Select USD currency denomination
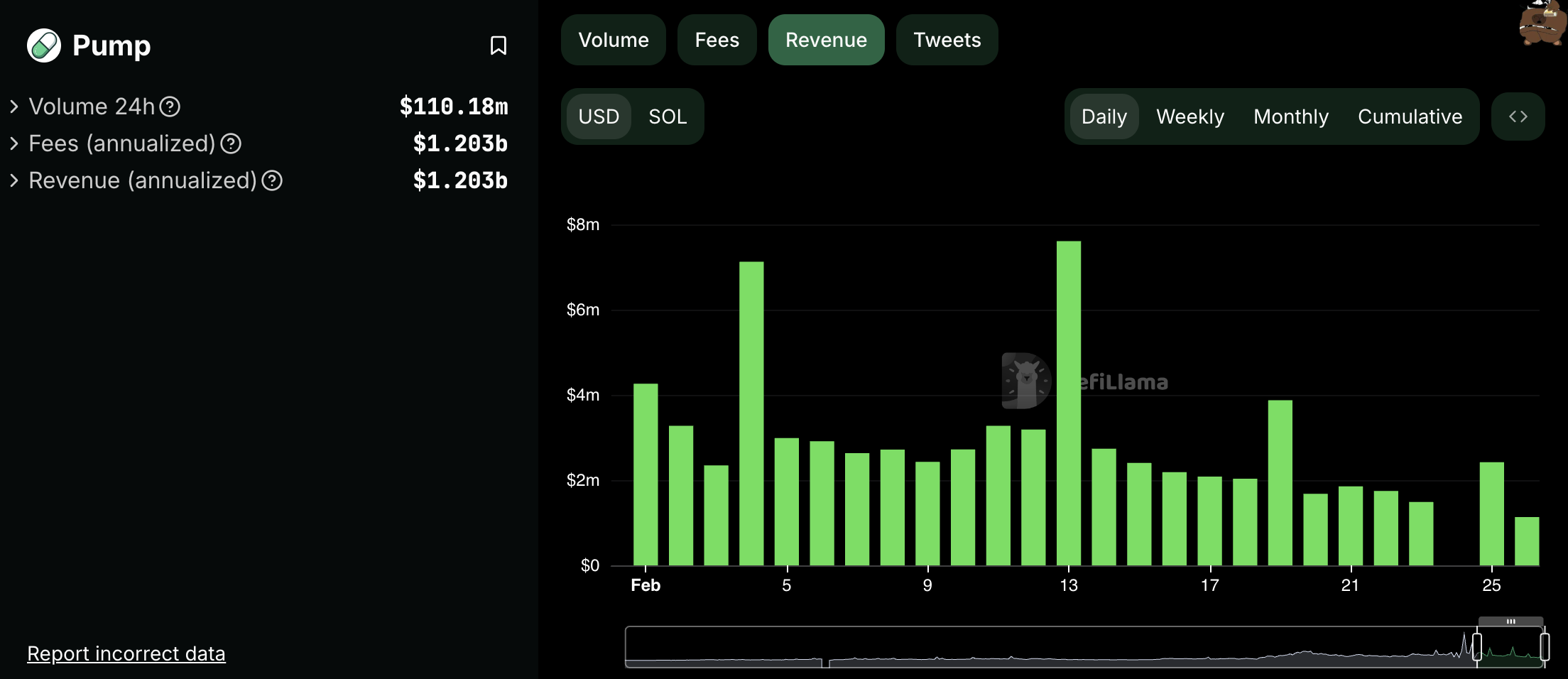1568x679 pixels. [x=598, y=116]
